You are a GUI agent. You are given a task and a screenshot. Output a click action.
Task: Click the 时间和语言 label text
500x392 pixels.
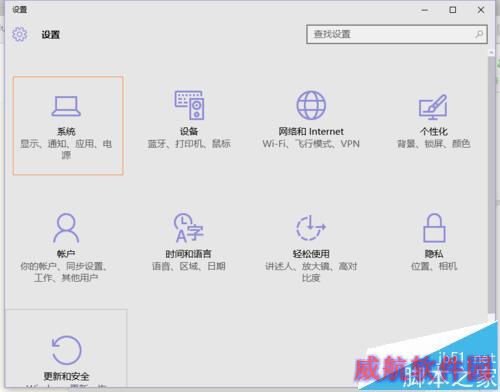pyautogui.click(x=189, y=254)
